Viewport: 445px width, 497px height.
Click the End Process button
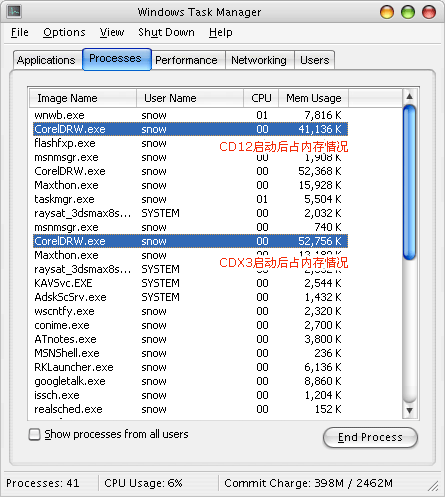[370, 437]
